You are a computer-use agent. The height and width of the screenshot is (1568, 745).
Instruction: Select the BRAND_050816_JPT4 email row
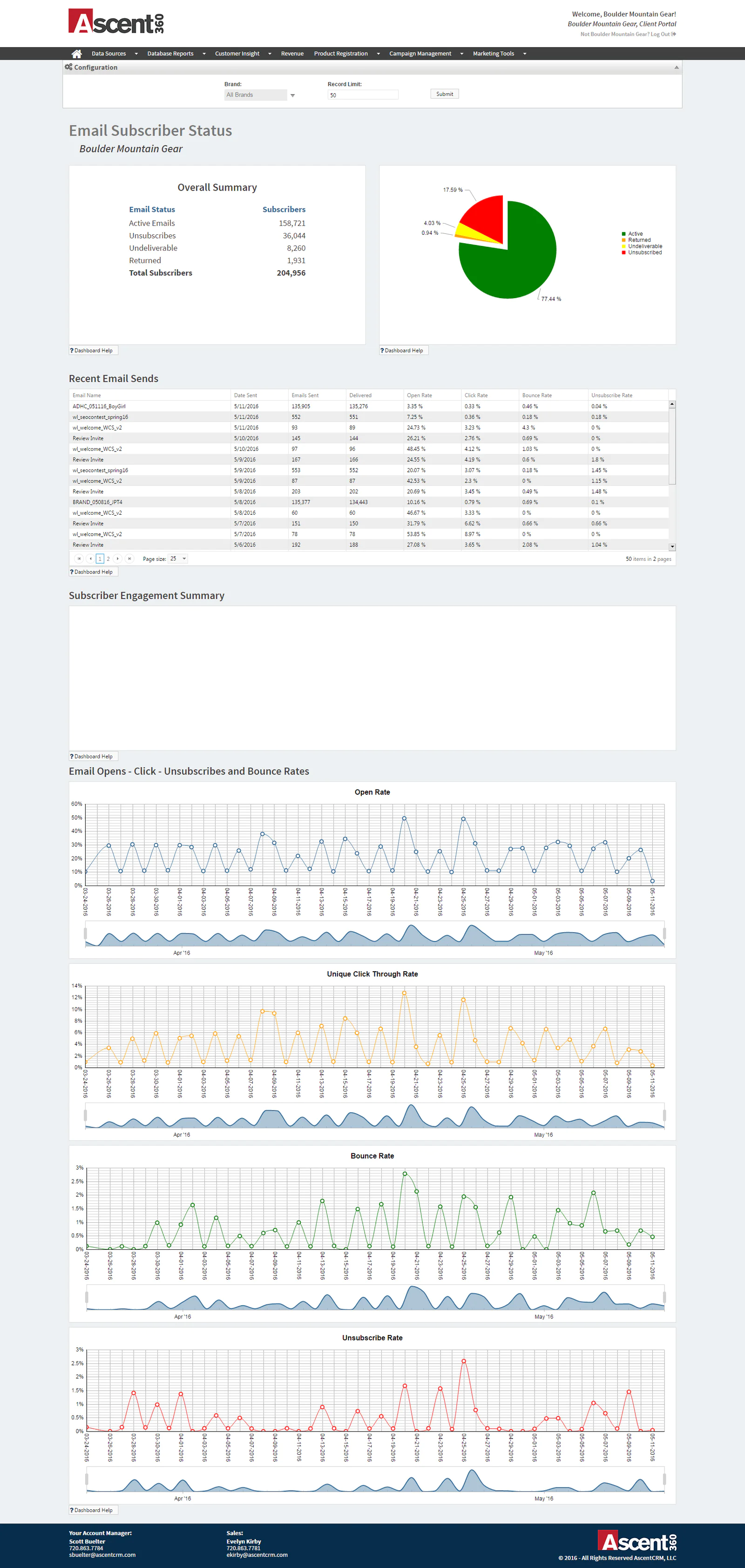click(369, 502)
